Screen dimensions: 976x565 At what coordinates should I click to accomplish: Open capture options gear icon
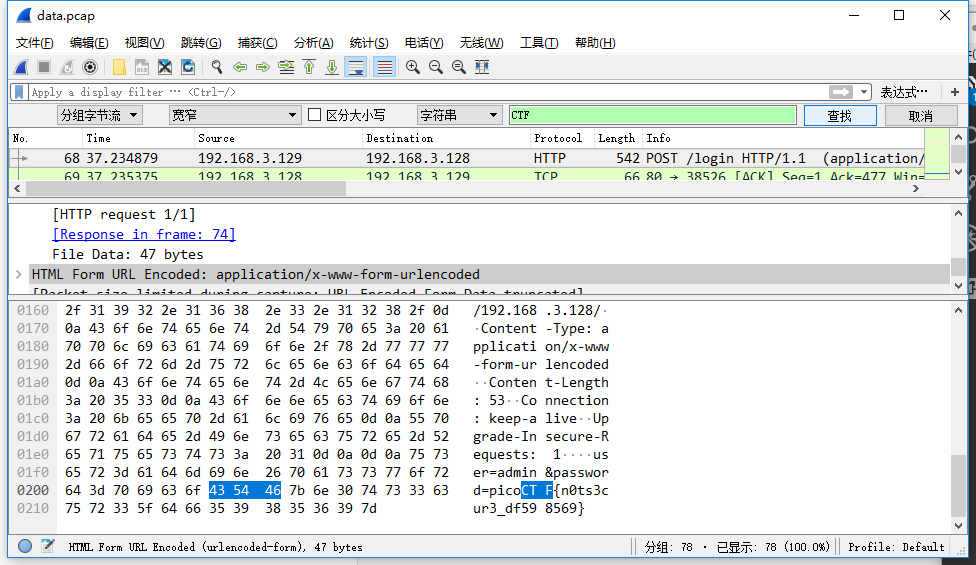coord(90,67)
